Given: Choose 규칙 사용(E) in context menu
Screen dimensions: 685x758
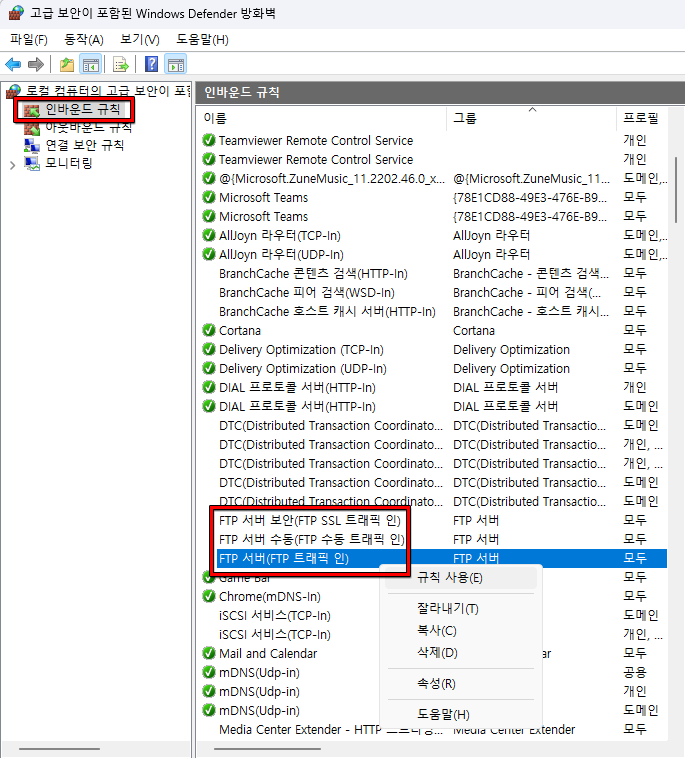Looking at the screenshot, I should point(461,578).
